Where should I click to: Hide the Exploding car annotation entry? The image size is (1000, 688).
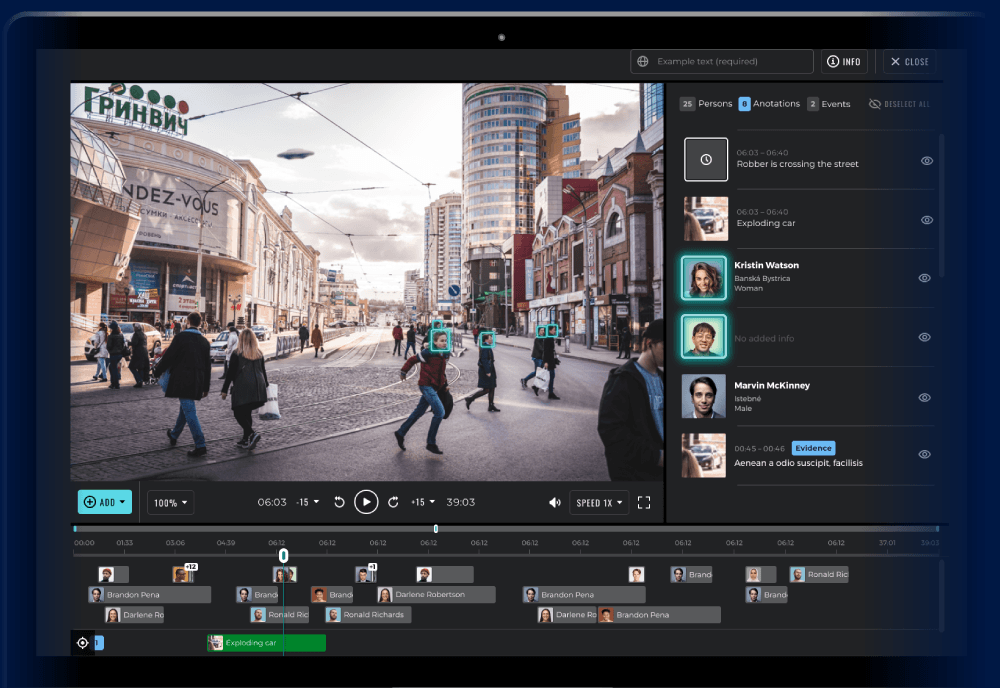(x=927, y=220)
